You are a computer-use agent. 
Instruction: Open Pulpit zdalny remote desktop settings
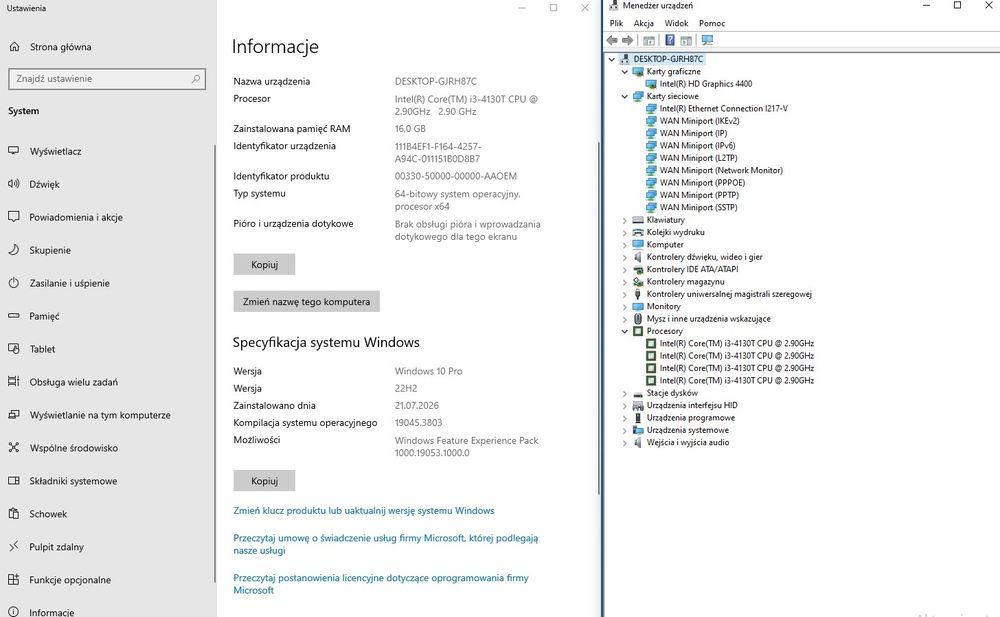(56, 547)
